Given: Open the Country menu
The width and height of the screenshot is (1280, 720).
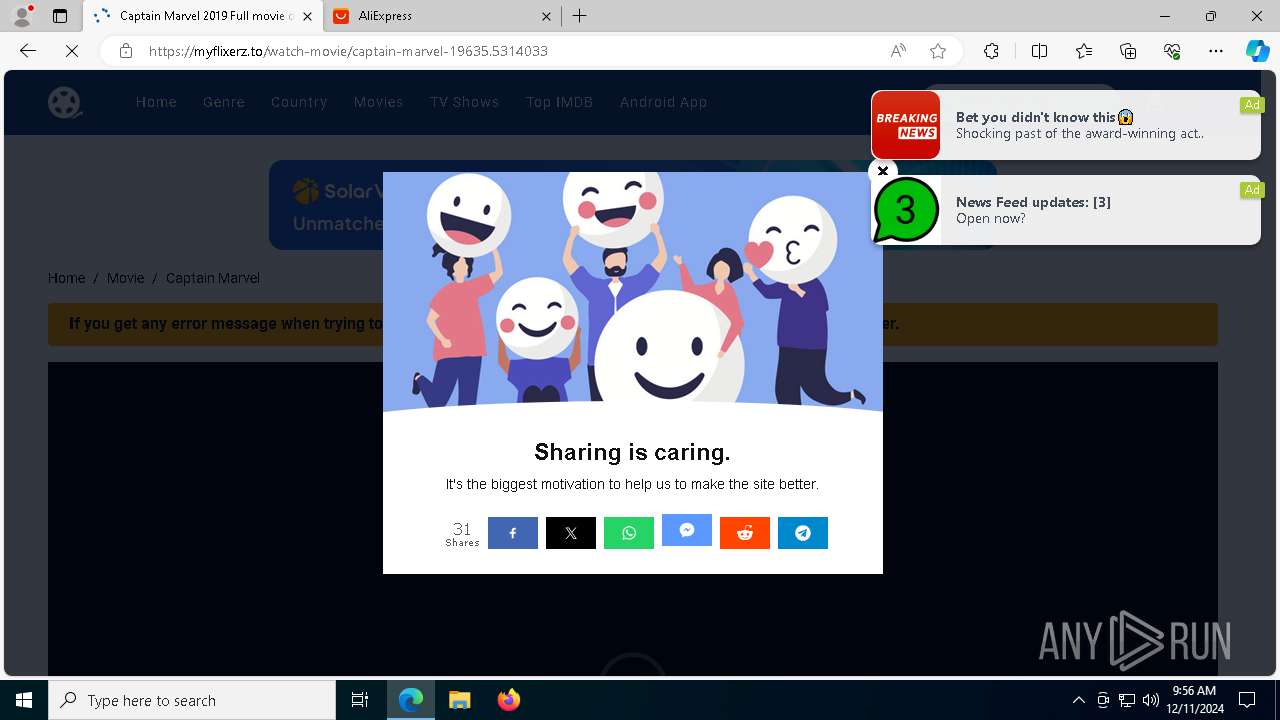Looking at the screenshot, I should (x=299, y=102).
